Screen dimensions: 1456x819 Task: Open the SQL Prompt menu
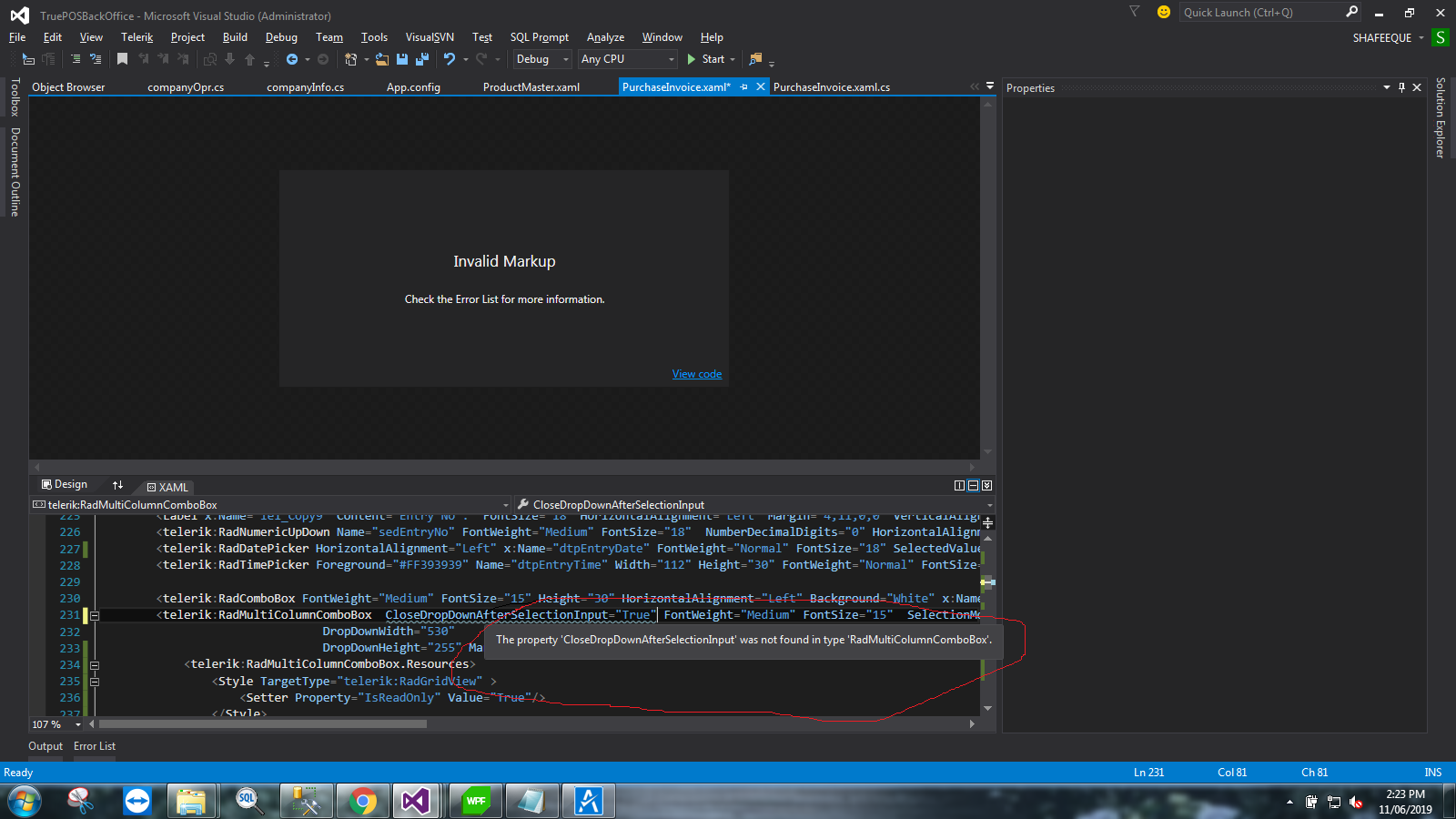(x=539, y=37)
